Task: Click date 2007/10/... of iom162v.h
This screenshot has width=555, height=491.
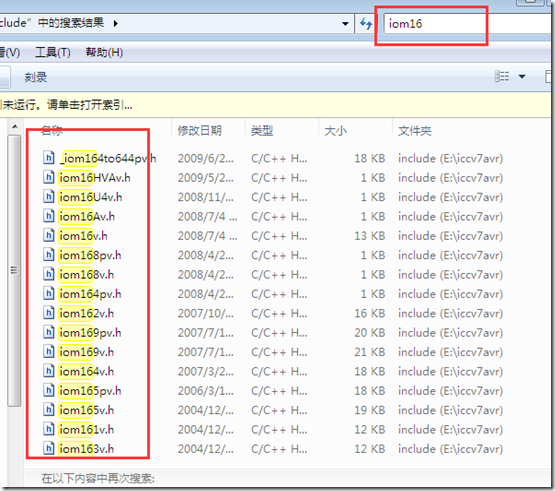Action: pyautogui.click(x=206, y=313)
